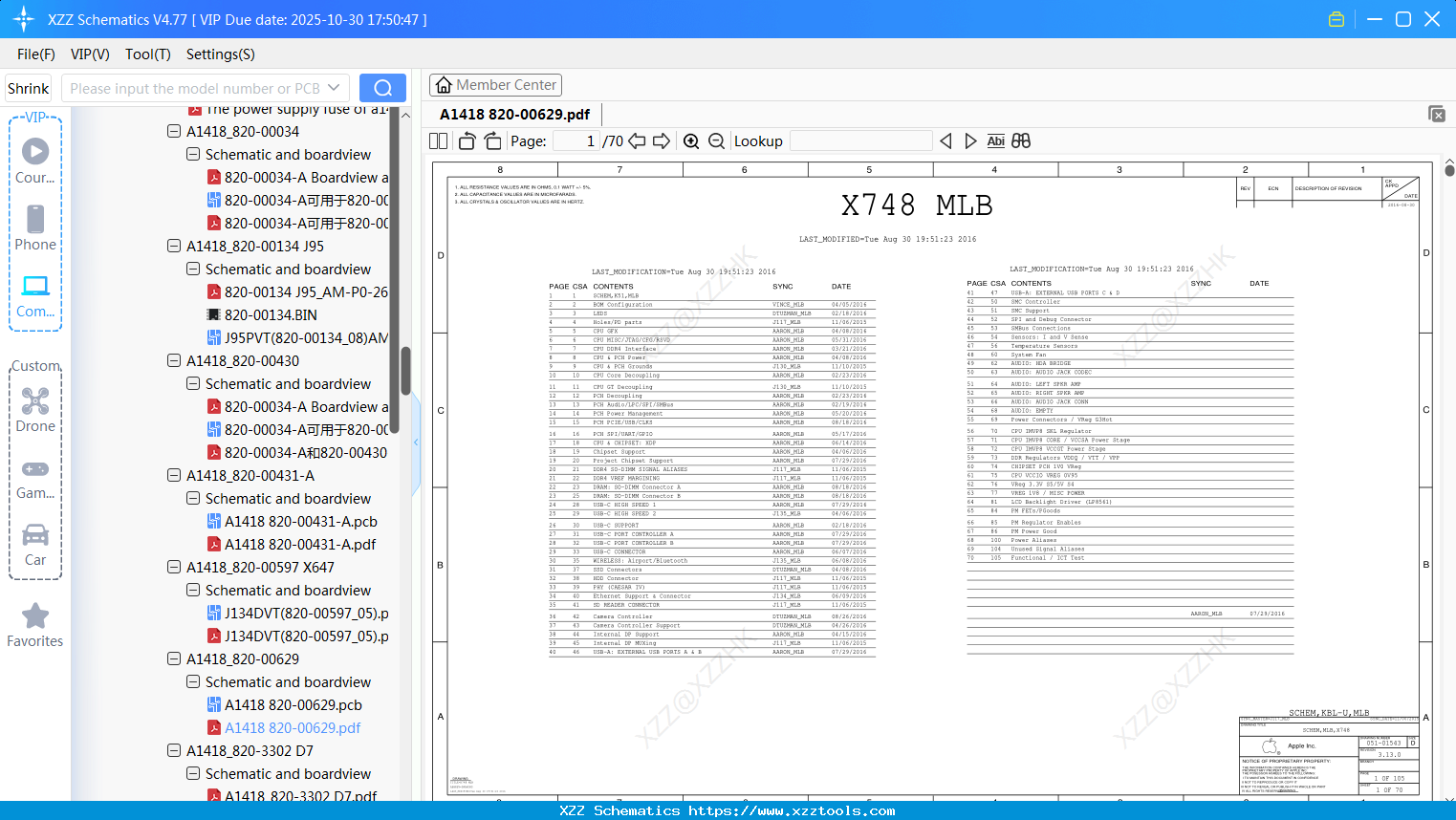
Task: Rotate the page clockwise
Action: (492, 141)
